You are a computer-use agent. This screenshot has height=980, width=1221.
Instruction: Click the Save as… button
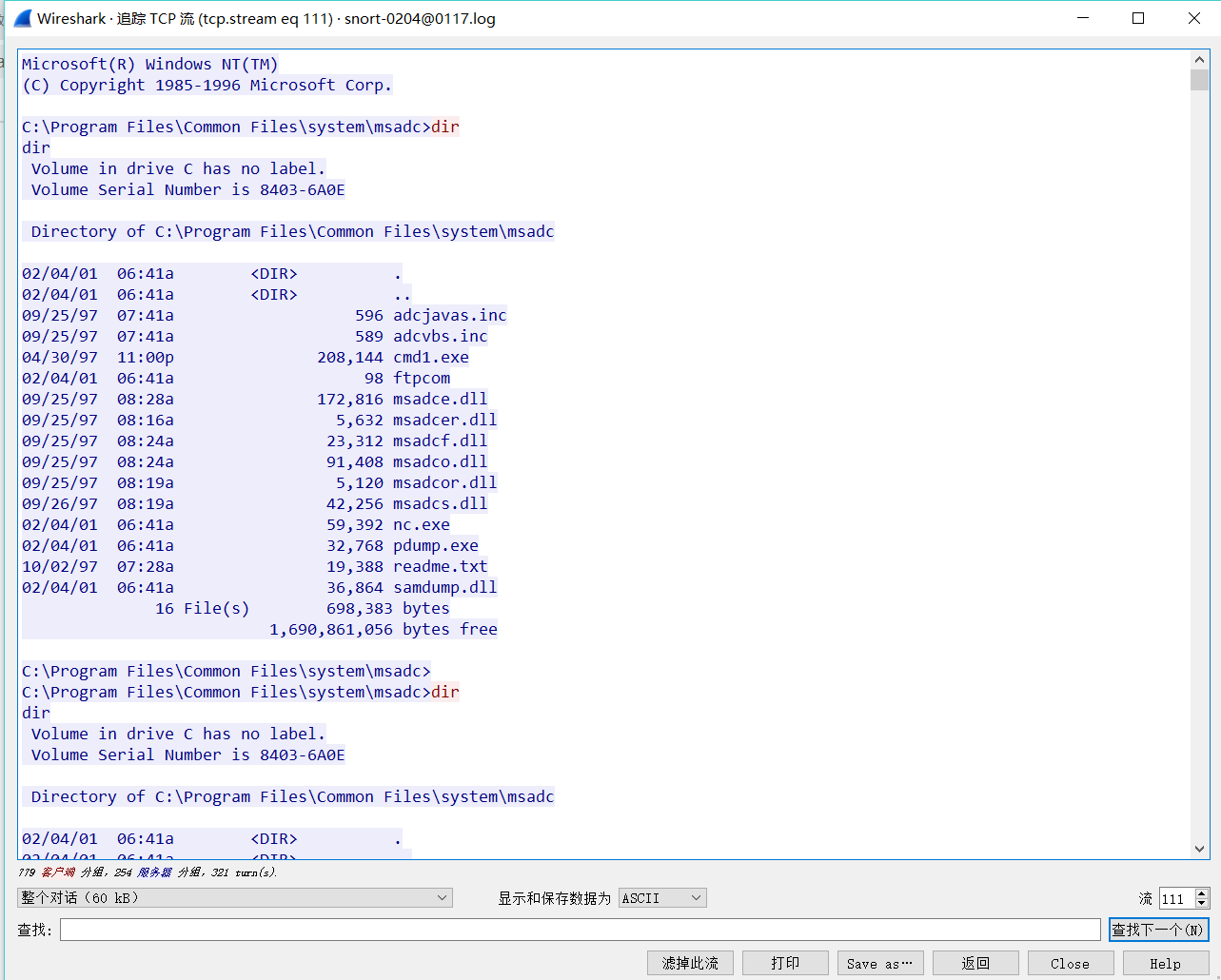coord(880,963)
